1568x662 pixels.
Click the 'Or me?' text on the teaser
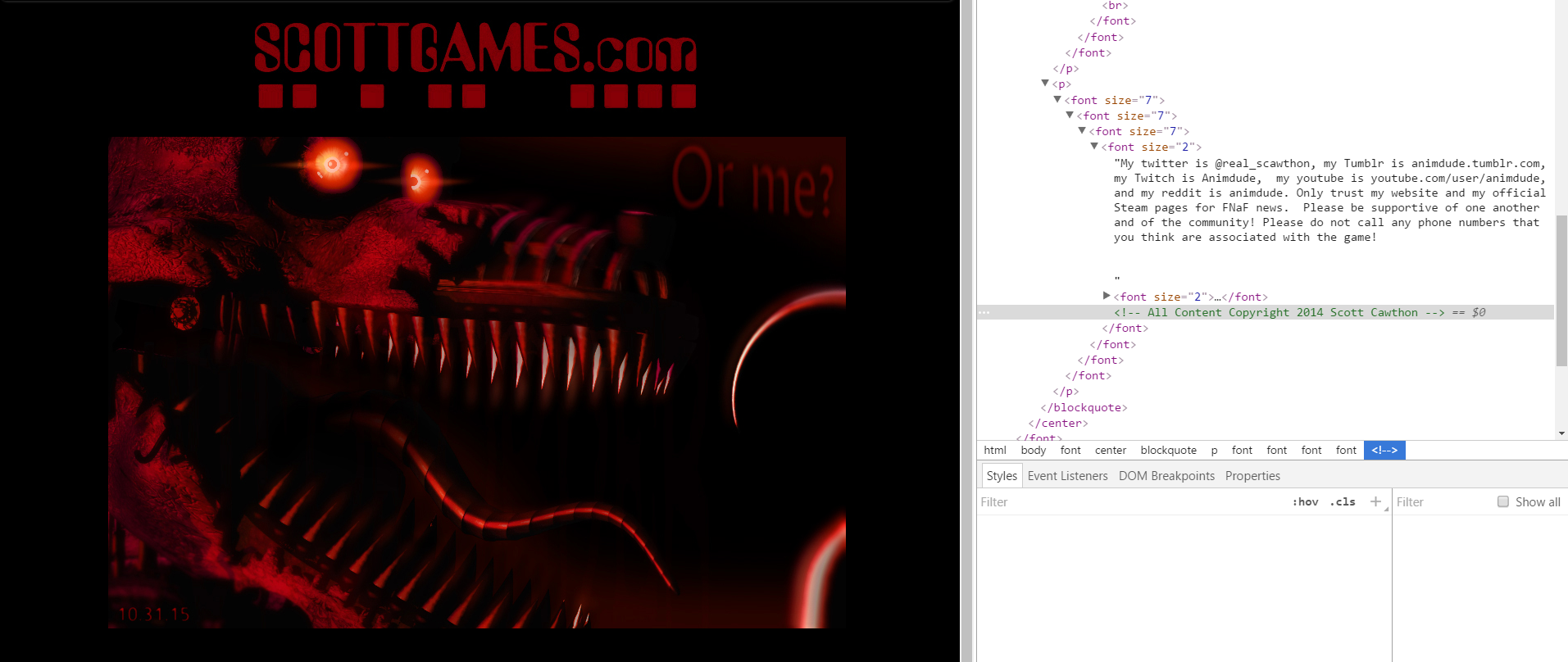point(753,182)
